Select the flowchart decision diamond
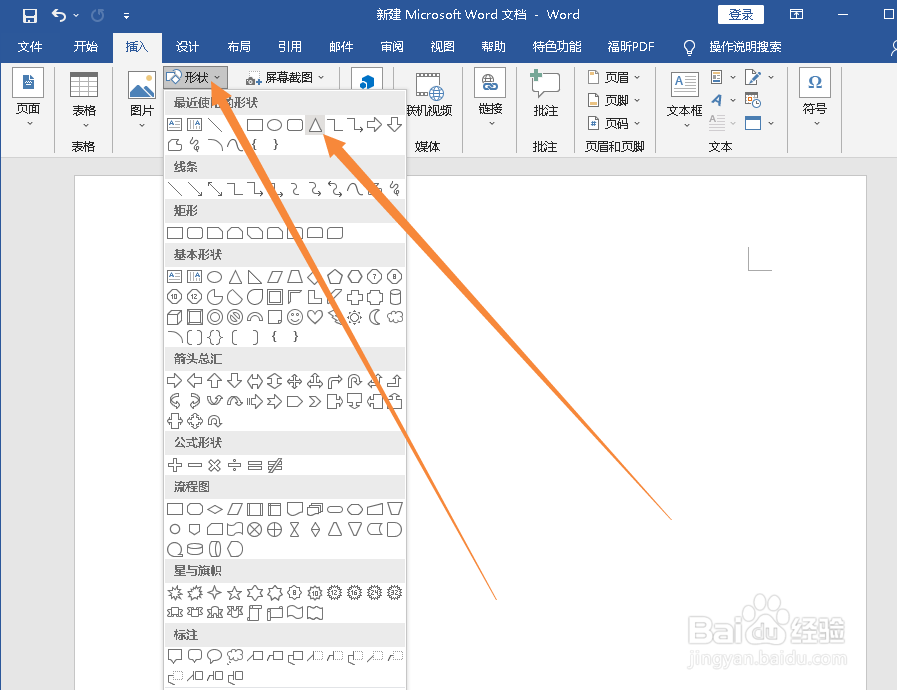The image size is (897, 690). pos(215,509)
